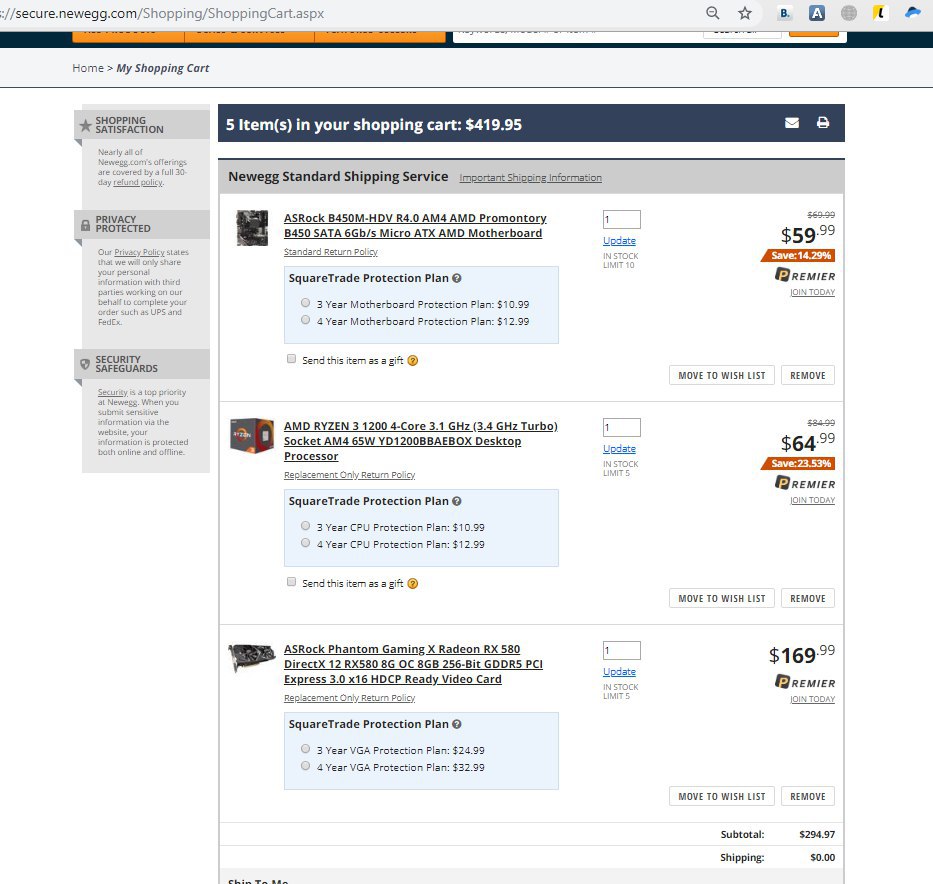Click the motherboard product thumbnail
Screen dimensions: 933x884
pos(252,228)
